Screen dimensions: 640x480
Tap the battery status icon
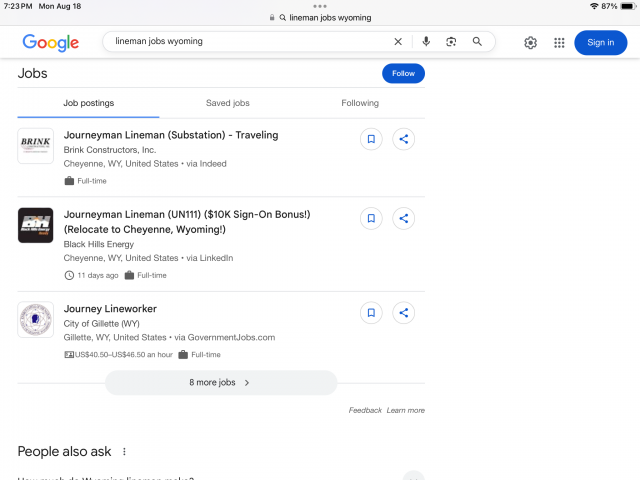click(x=628, y=6)
